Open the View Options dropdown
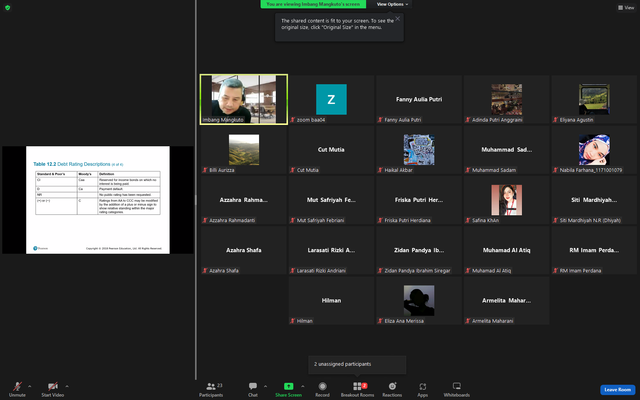The width and height of the screenshot is (640, 400). [x=392, y=4]
